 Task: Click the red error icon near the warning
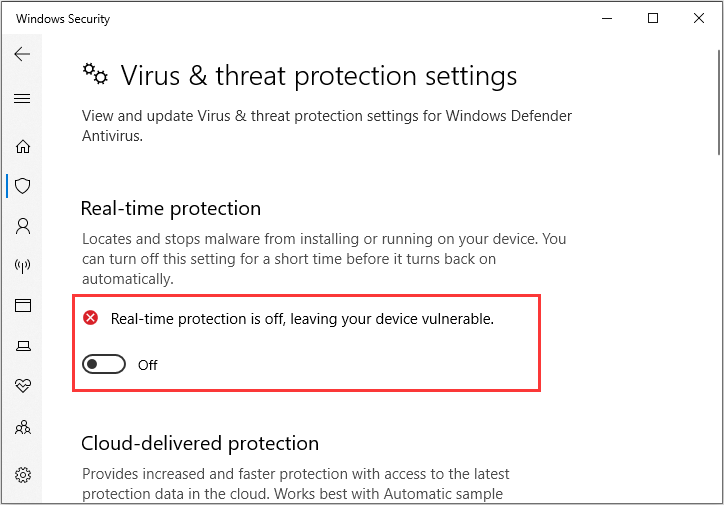click(90, 318)
